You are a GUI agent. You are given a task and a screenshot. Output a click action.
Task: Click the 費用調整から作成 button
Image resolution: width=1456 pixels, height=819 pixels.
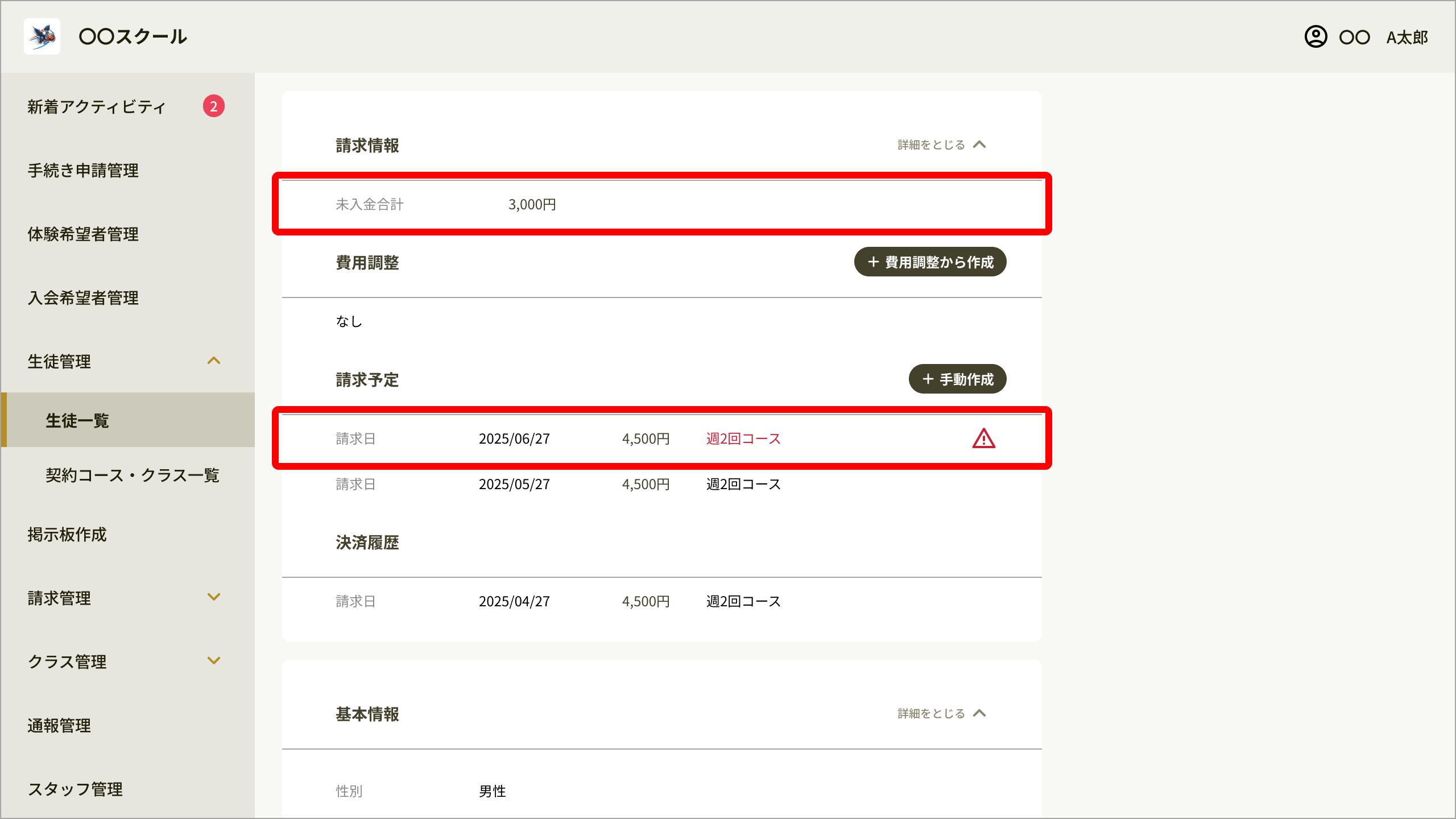tap(930, 262)
